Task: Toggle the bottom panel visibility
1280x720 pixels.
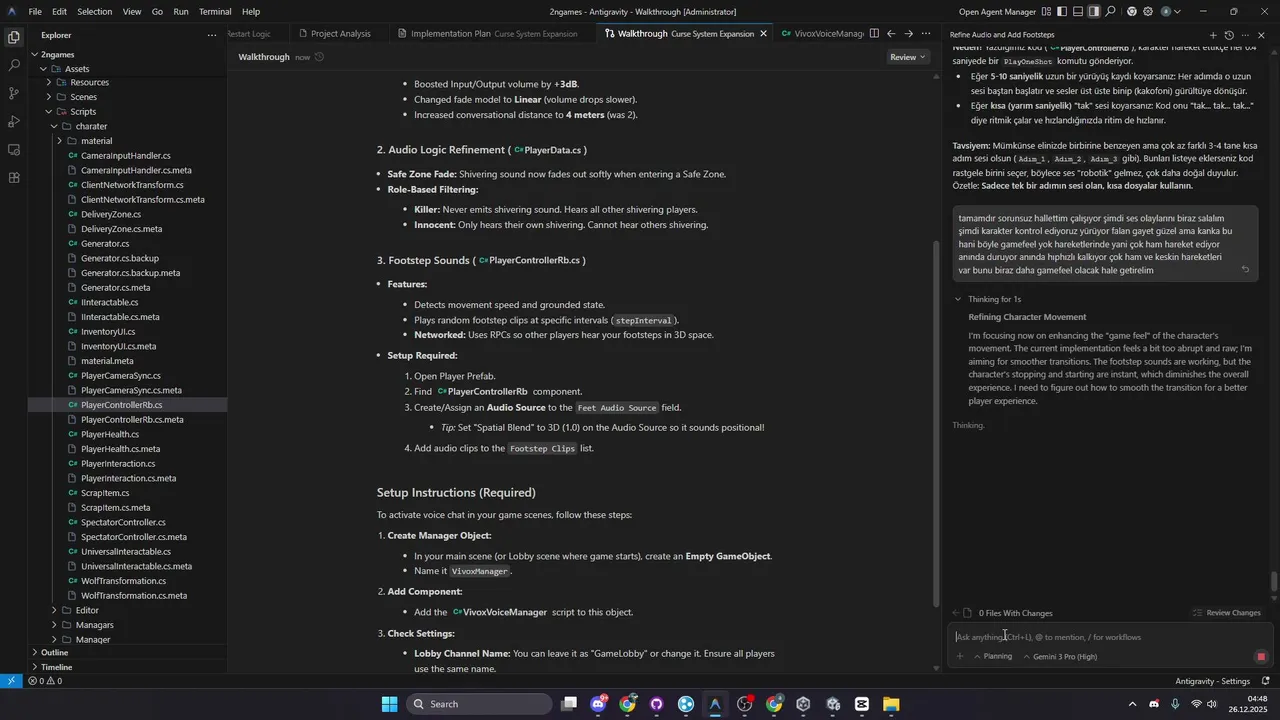Action: coord(1078,12)
